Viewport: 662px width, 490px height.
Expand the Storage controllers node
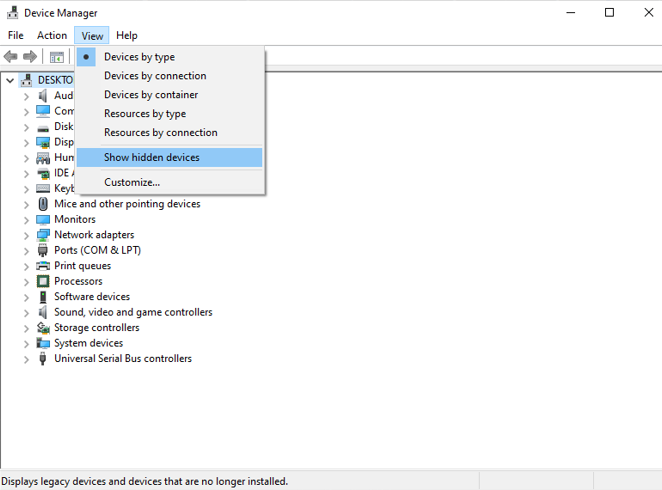click(27, 329)
